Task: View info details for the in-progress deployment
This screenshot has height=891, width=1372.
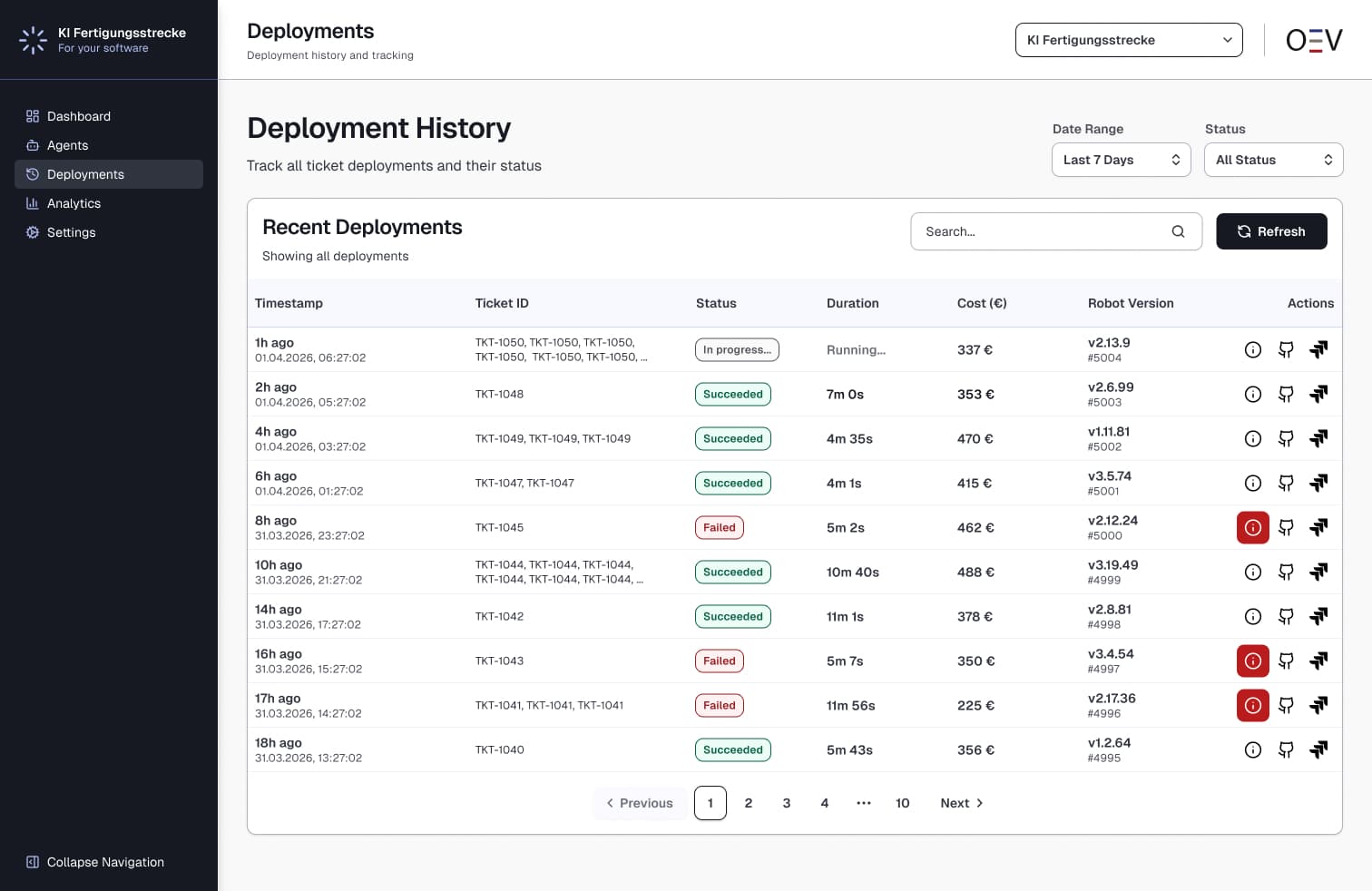Action: click(x=1253, y=349)
